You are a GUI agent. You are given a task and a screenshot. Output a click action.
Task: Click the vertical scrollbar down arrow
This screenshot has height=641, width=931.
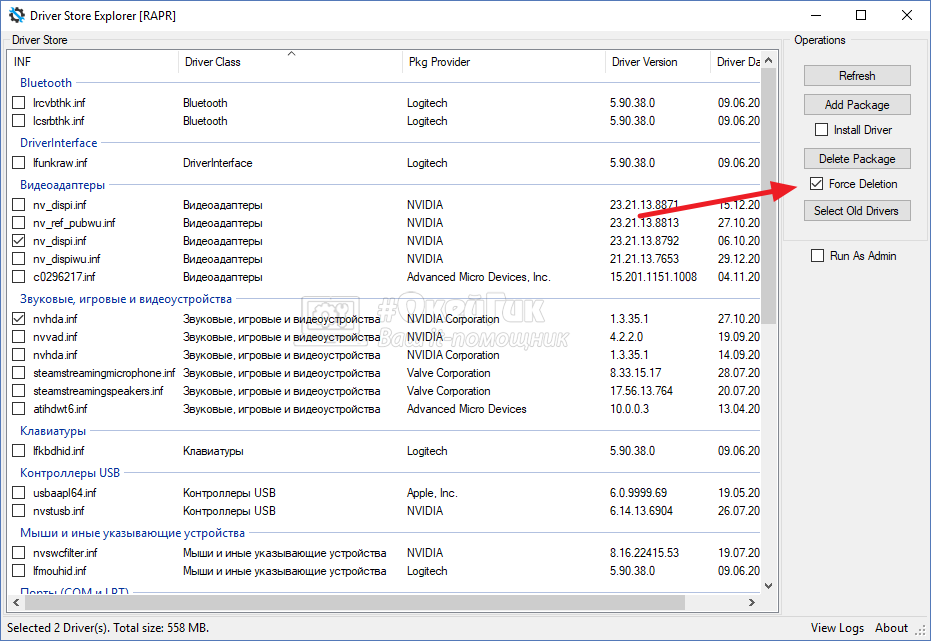coord(768,586)
